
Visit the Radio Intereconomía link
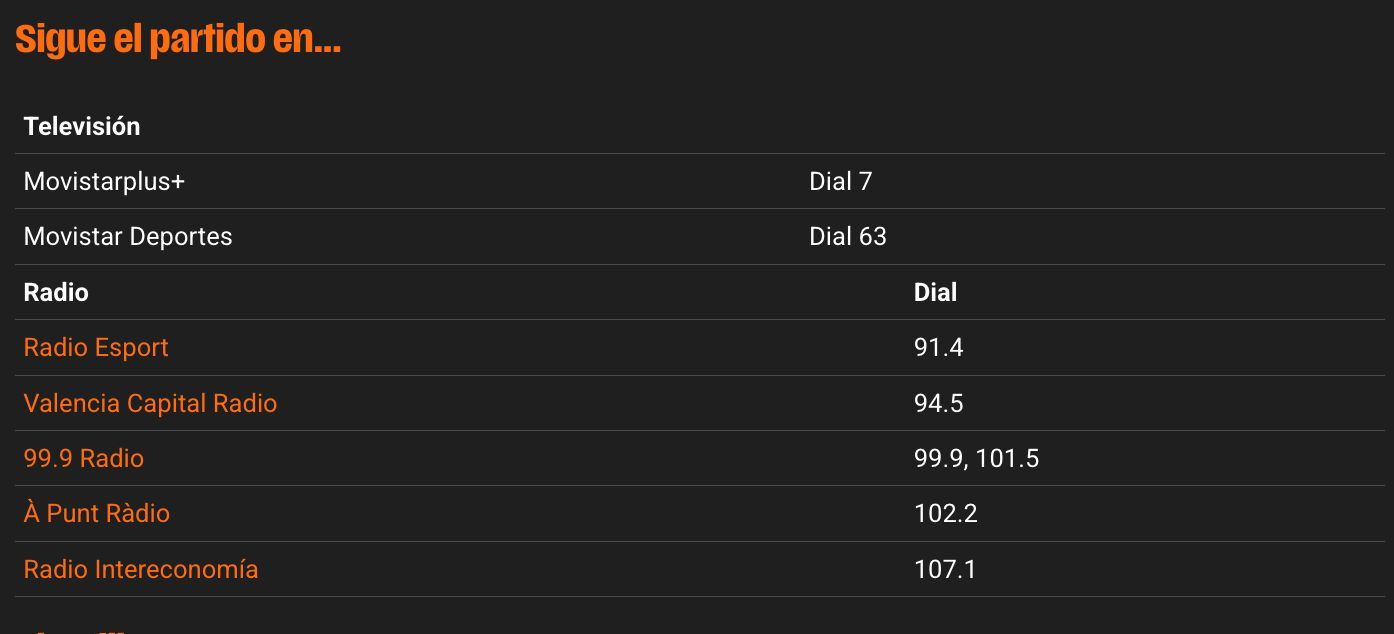[141, 570]
